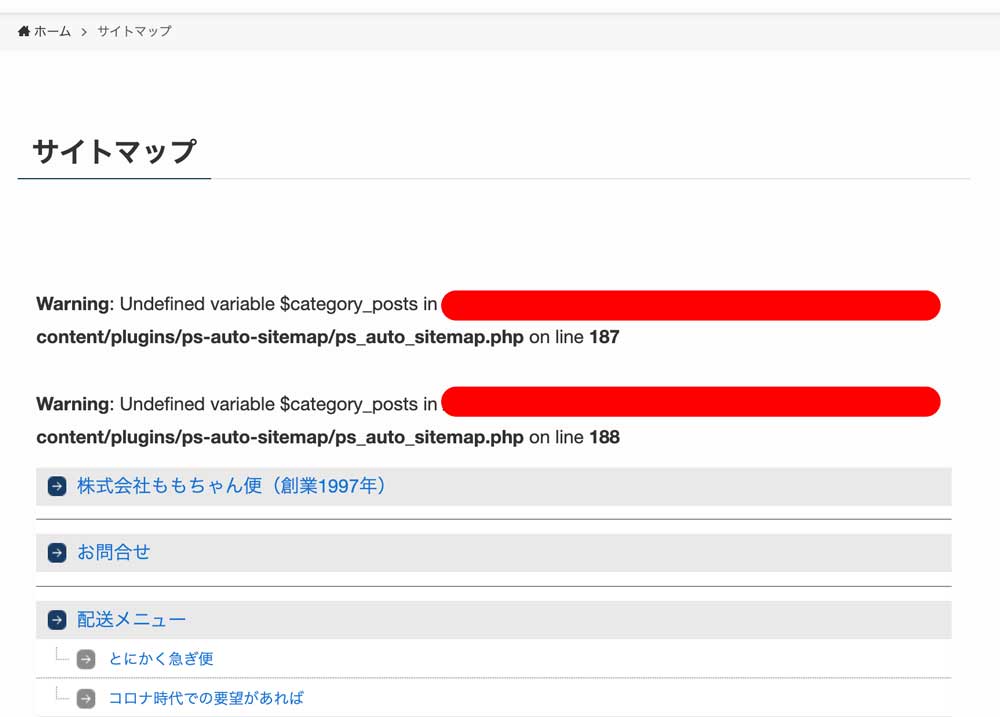
Task: Click red redacted bar in line 187 warning
Action: point(690,305)
